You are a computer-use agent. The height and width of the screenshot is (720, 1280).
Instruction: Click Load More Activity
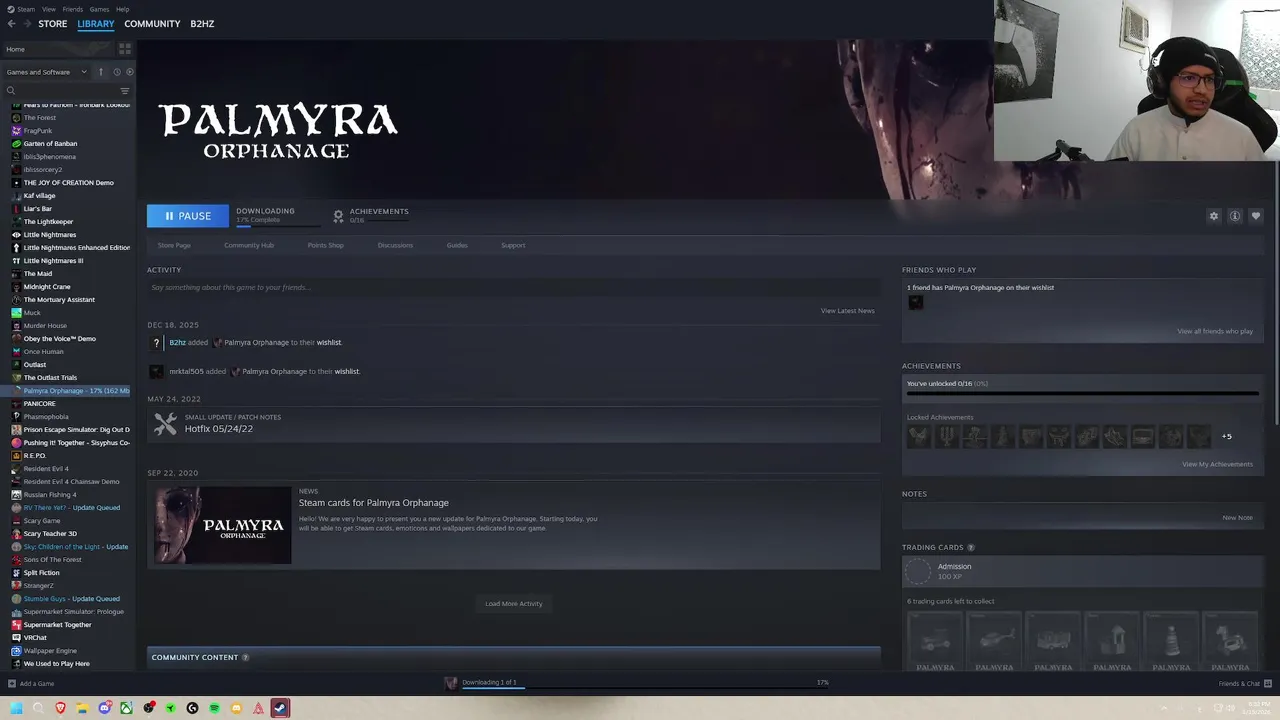point(514,604)
